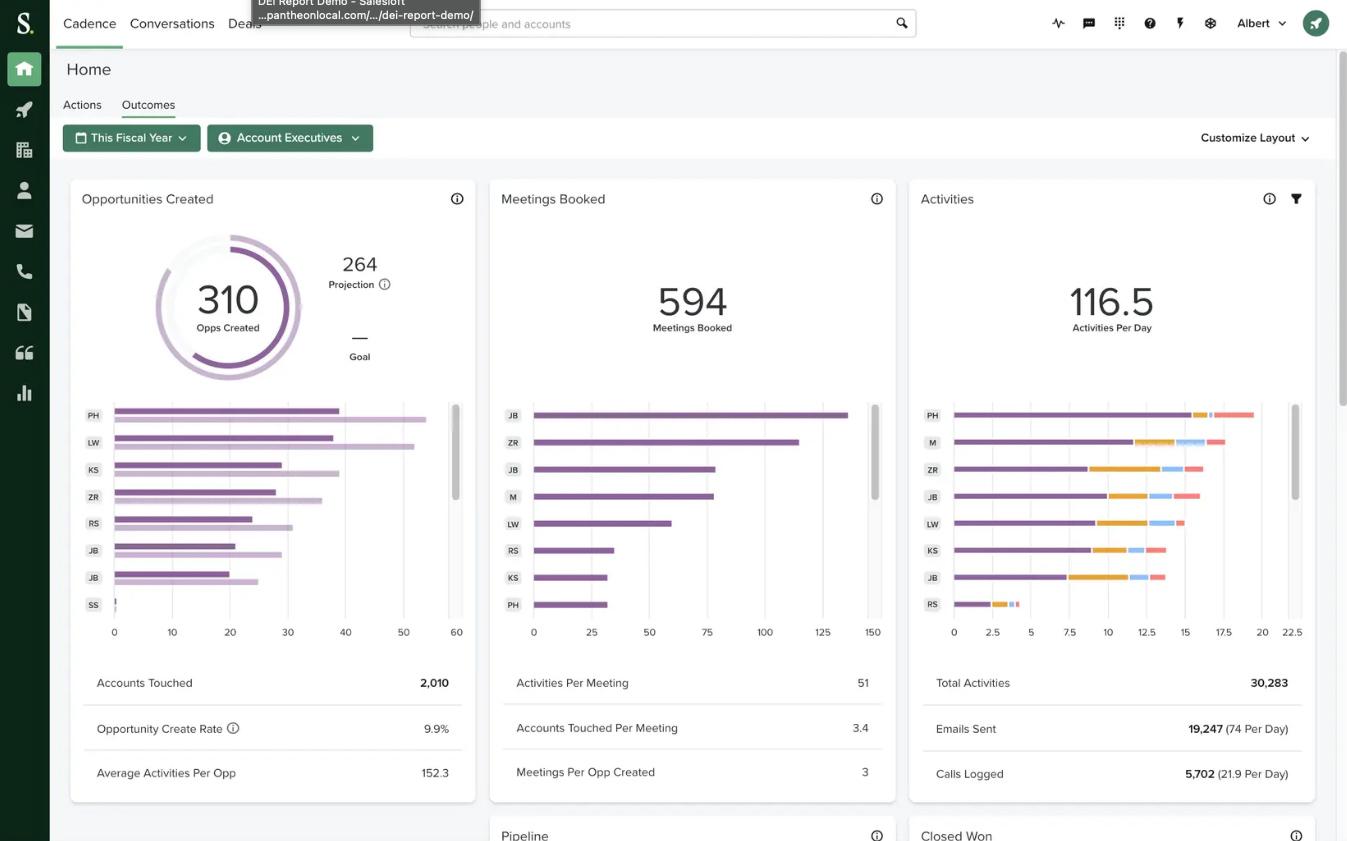Open Templates via sidebar document icon

24,313
